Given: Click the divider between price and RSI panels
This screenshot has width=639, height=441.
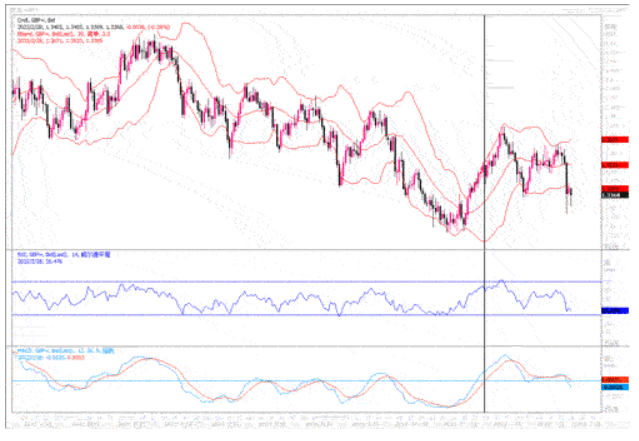Looking at the screenshot, I should tap(300, 249).
